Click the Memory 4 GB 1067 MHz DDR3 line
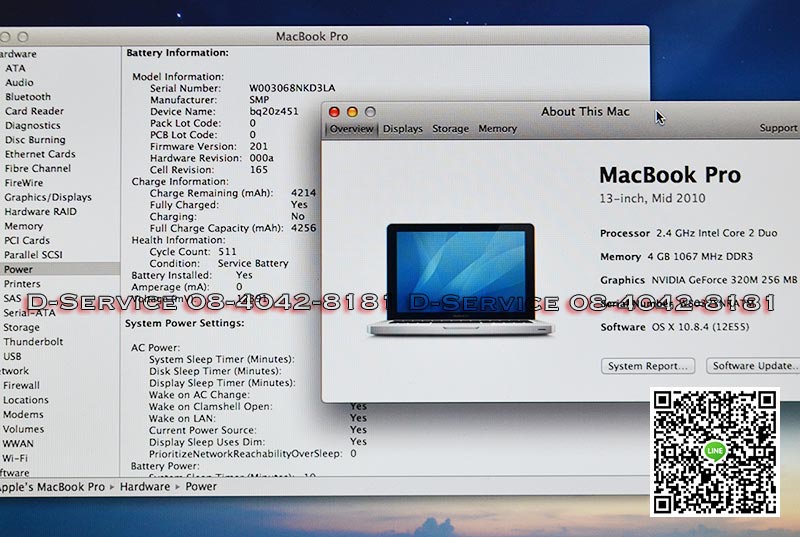 677,257
